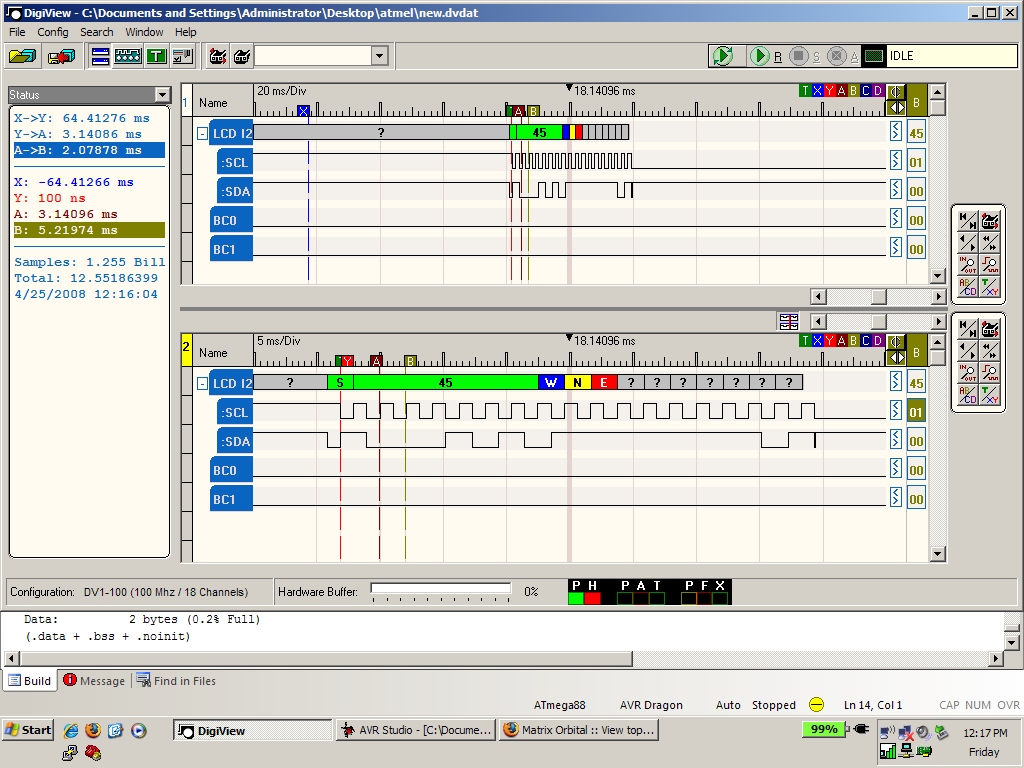Image resolution: width=1024 pixels, height=768 pixels.
Task: Switch to Matrix Orbital Firefox window in taskbar
Action: click(x=579, y=730)
